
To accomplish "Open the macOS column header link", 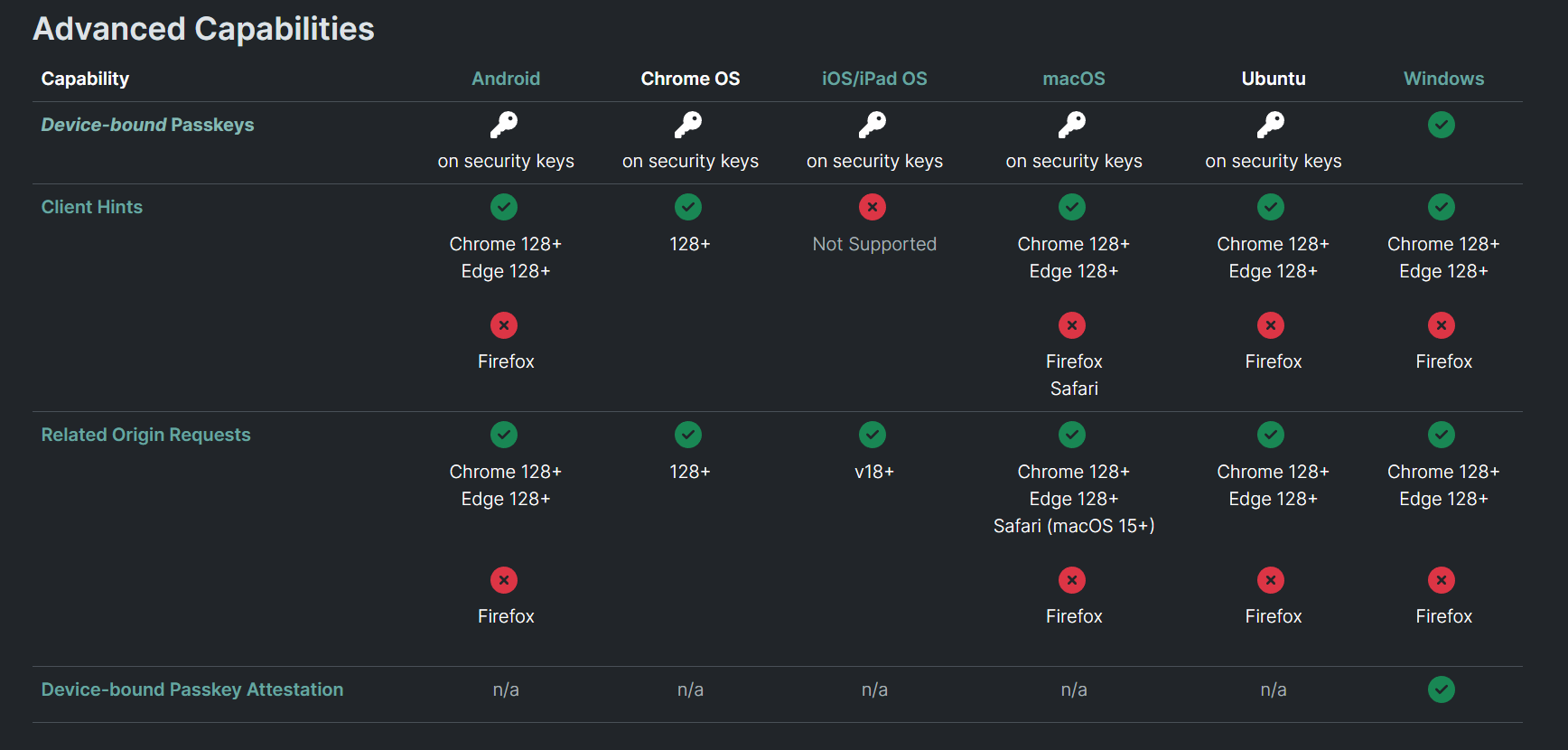I will [x=1074, y=79].
